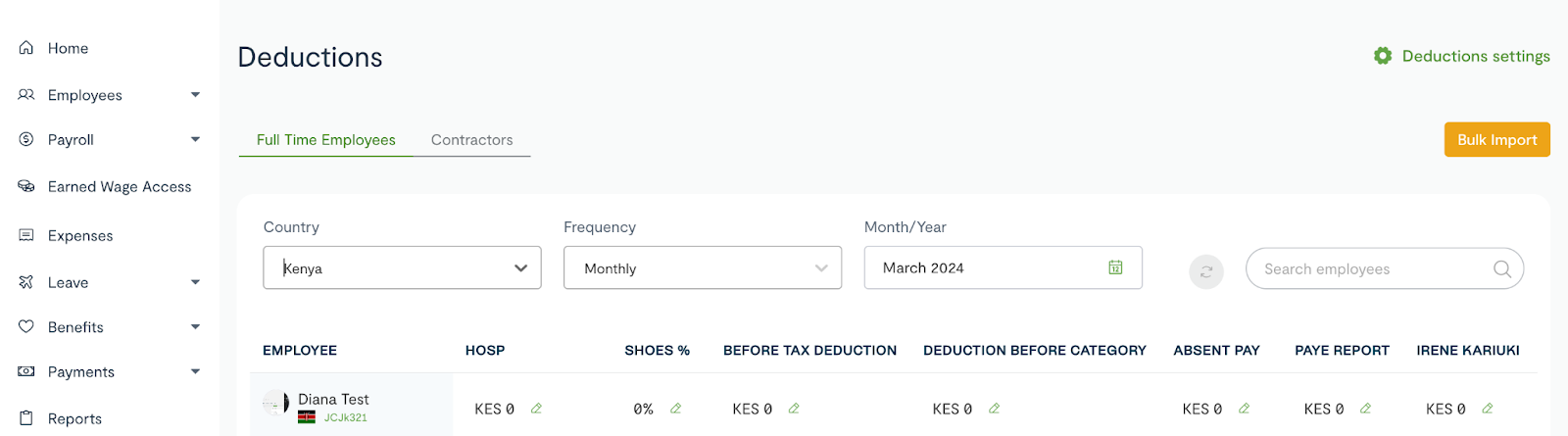Open the Frequency dropdown set to Monthly
Viewport: 1568px width, 436px height.
click(x=703, y=267)
